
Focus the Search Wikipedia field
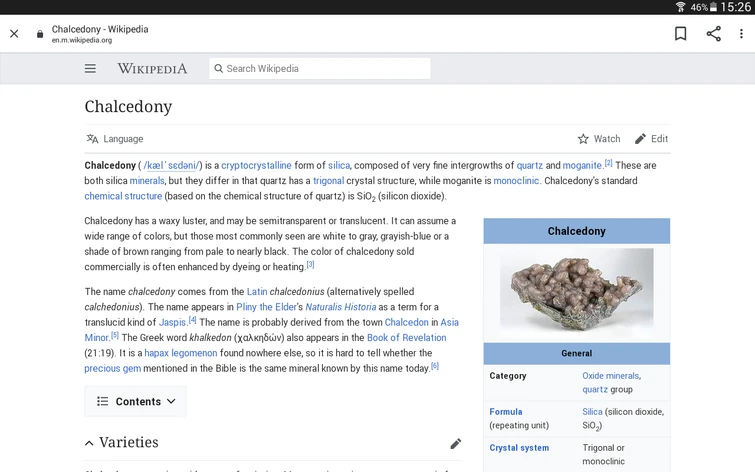320,68
